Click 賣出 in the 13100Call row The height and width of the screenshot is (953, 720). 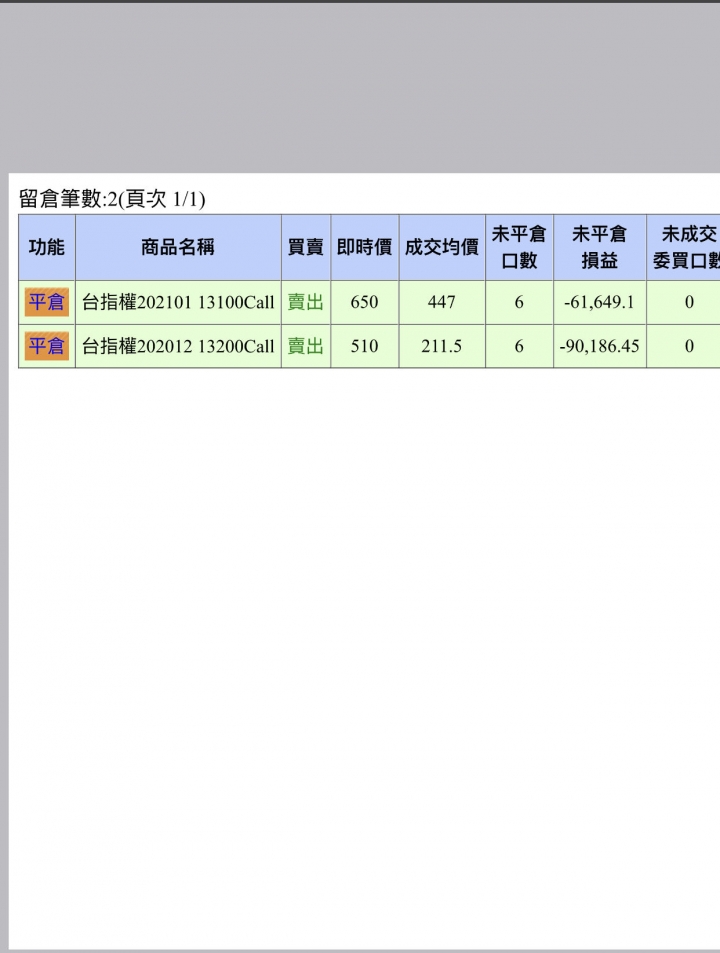click(306, 302)
